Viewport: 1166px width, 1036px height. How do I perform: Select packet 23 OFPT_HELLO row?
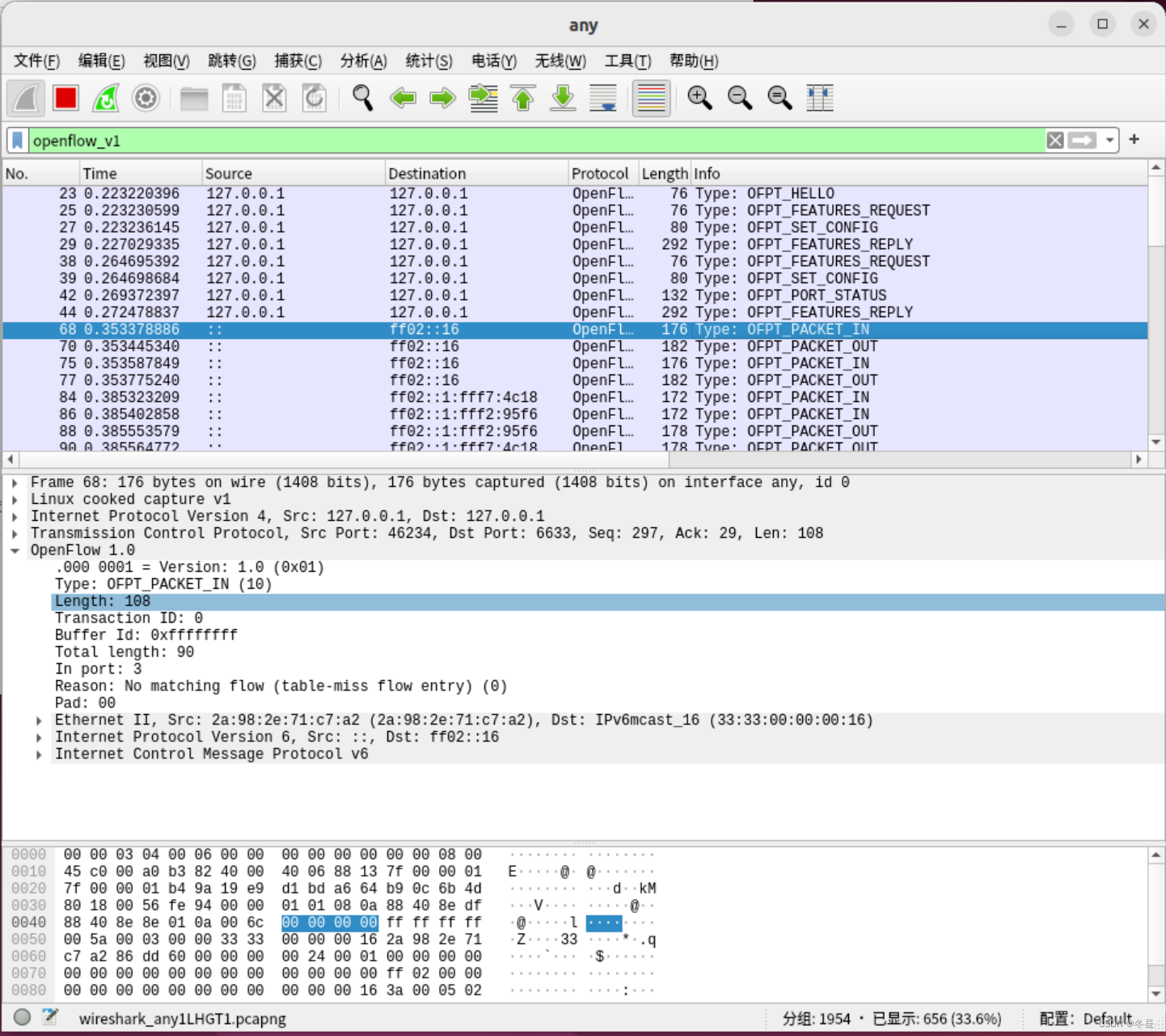(575, 194)
